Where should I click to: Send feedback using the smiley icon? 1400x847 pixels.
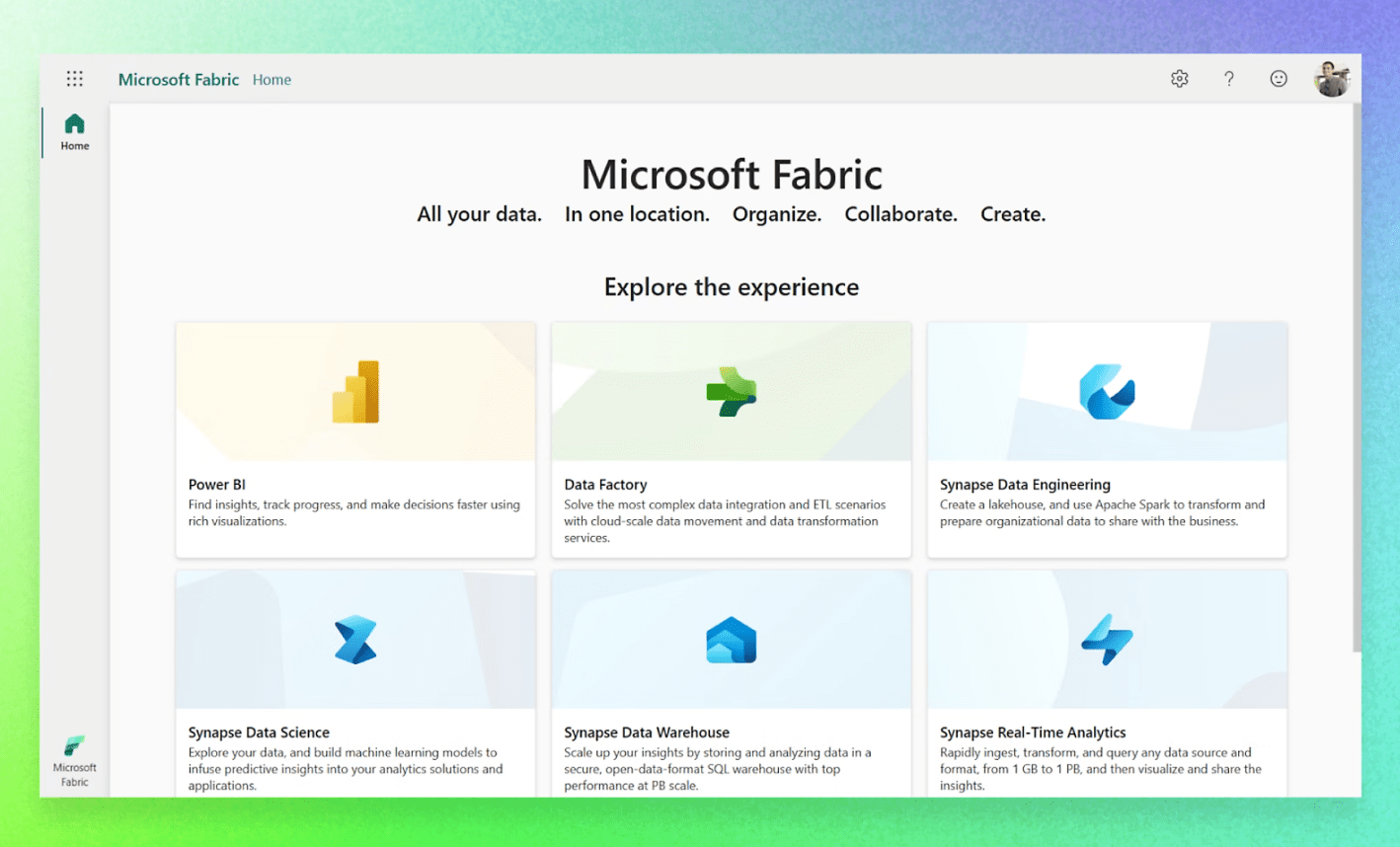coord(1278,79)
